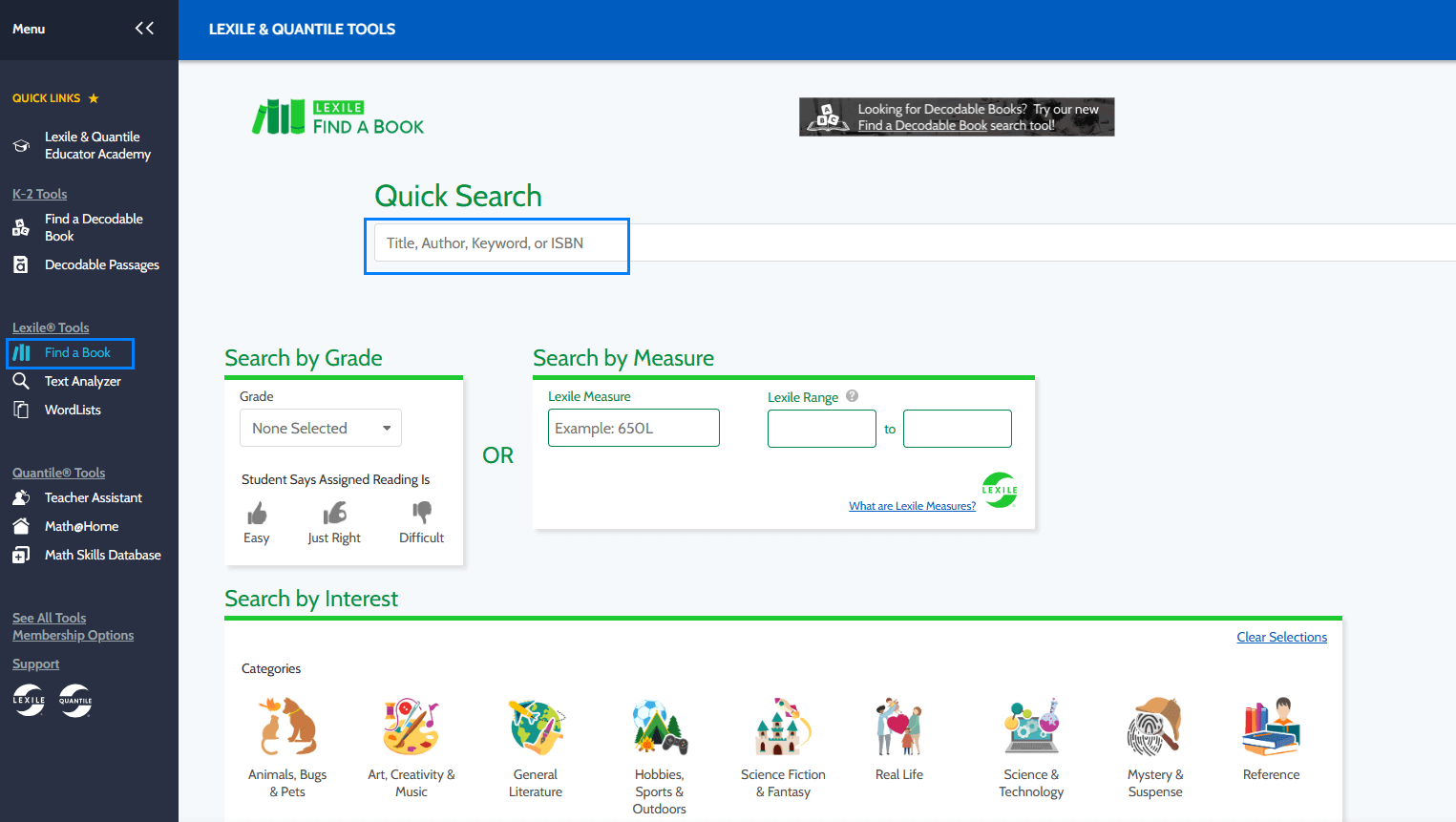Click the Educator Academy graduation cap icon
This screenshot has height=822, width=1456.
pyautogui.click(x=21, y=146)
